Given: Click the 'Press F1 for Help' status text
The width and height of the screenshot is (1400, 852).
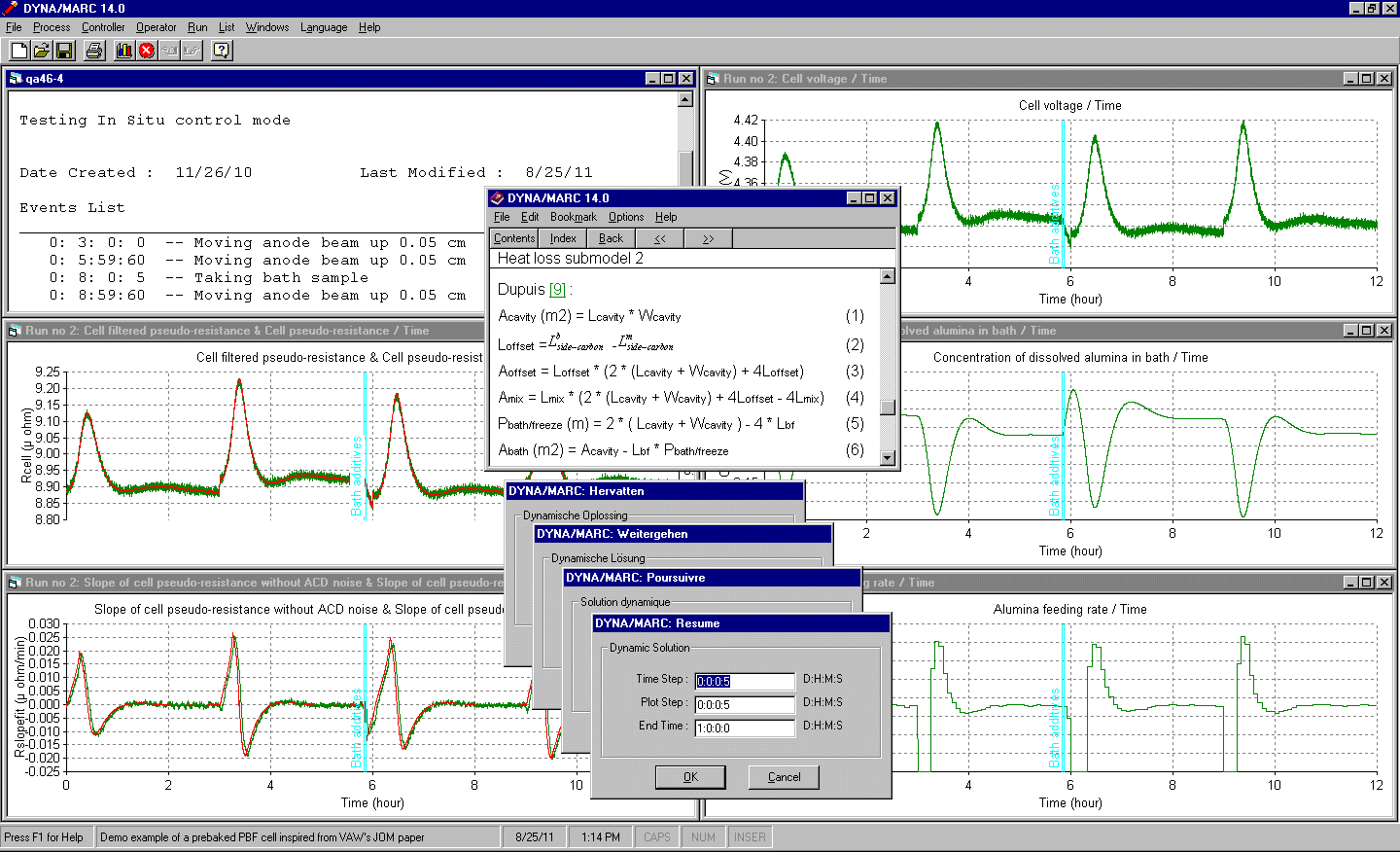Looking at the screenshot, I should (x=44, y=837).
